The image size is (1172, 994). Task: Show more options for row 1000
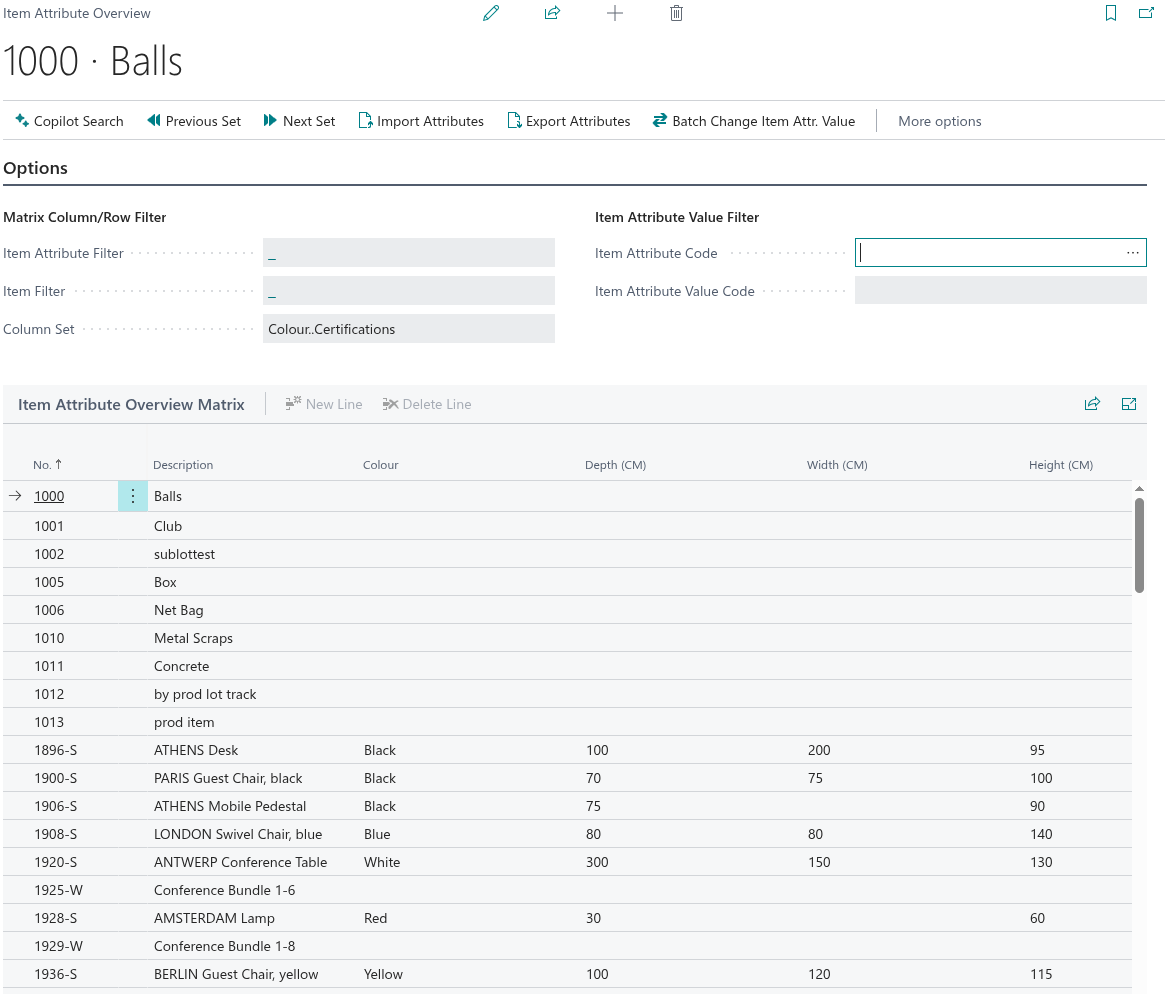(133, 496)
